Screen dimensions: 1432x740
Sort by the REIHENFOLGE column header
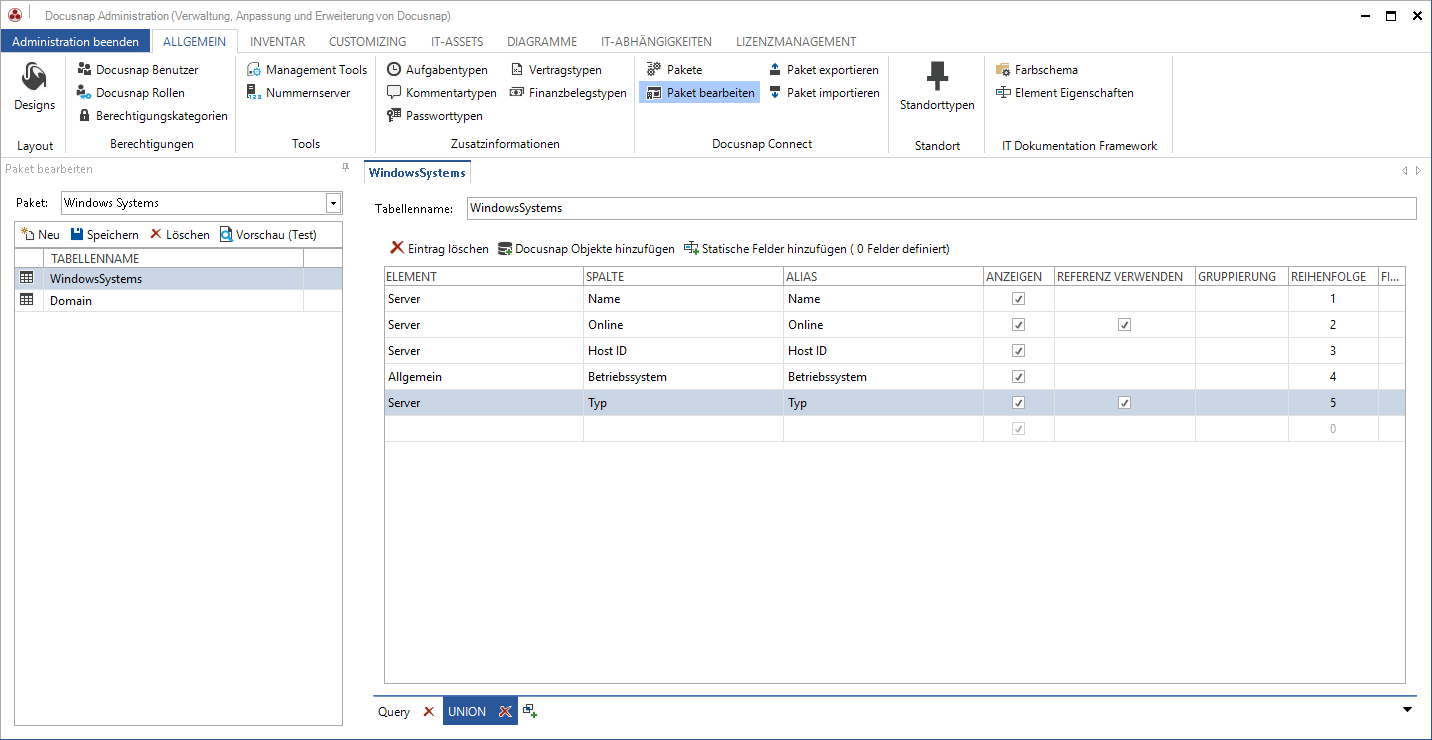pyautogui.click(x=1332, y=276)
